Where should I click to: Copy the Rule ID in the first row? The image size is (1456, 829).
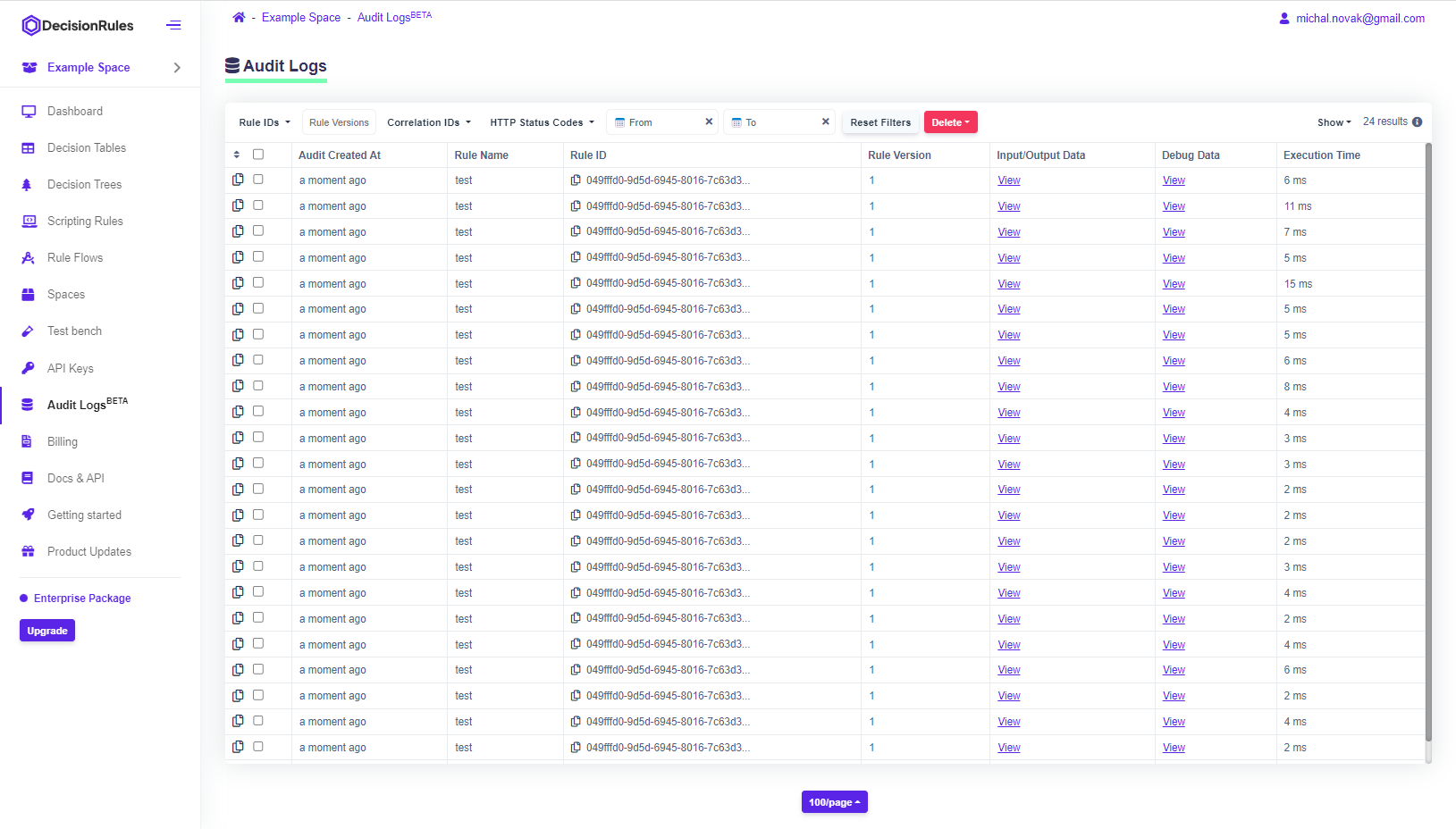(577, 180)
